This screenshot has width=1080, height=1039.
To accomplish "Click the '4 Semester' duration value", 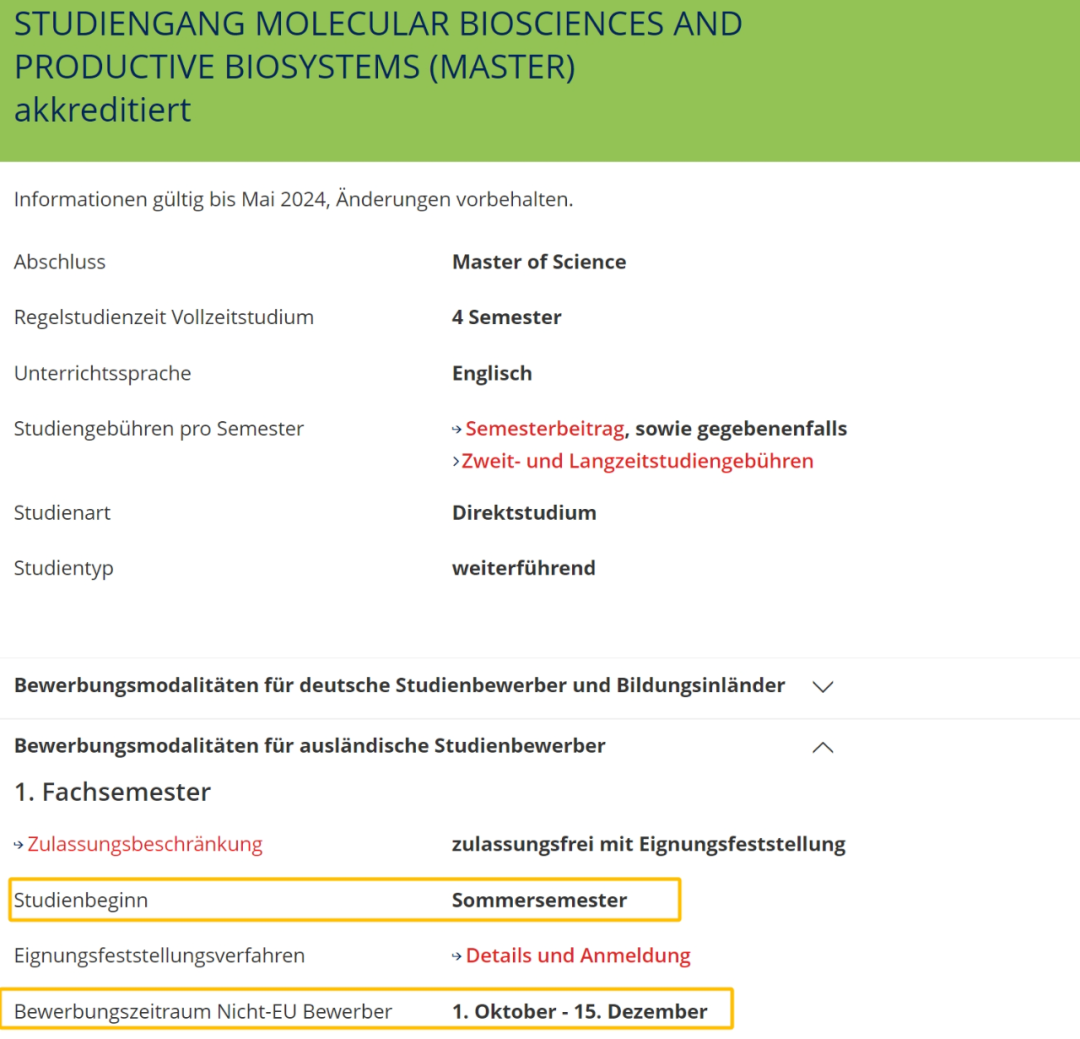I will [x=506, y=318].
